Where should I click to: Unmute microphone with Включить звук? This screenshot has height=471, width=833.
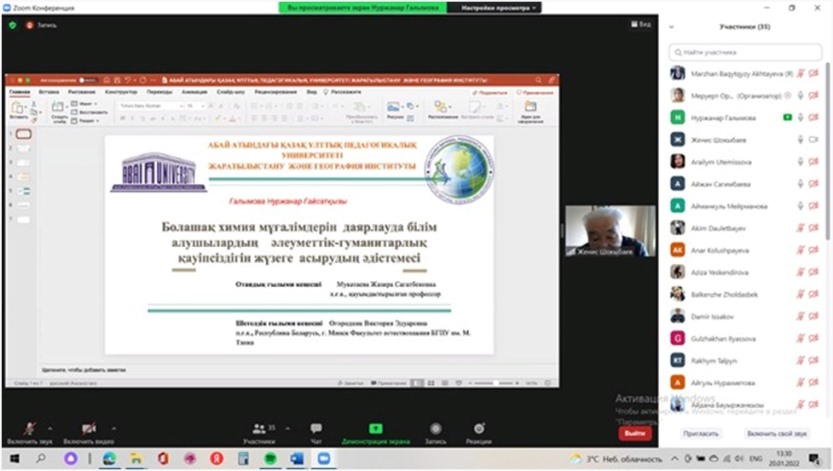point(30,428)
